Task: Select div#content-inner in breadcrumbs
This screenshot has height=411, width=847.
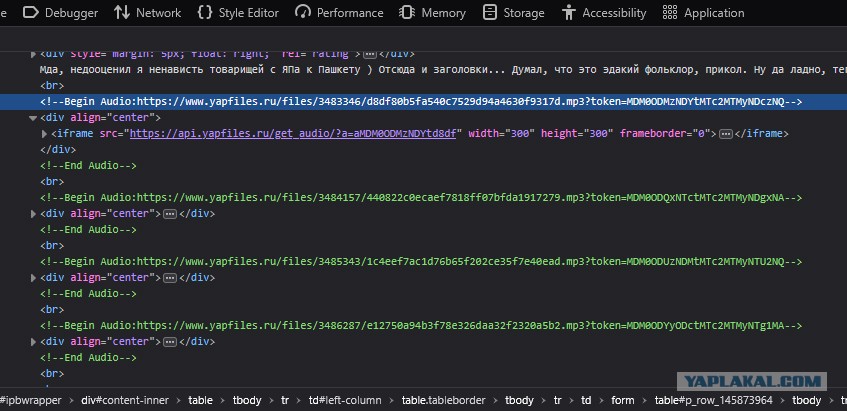Action: tap(124, 400)
